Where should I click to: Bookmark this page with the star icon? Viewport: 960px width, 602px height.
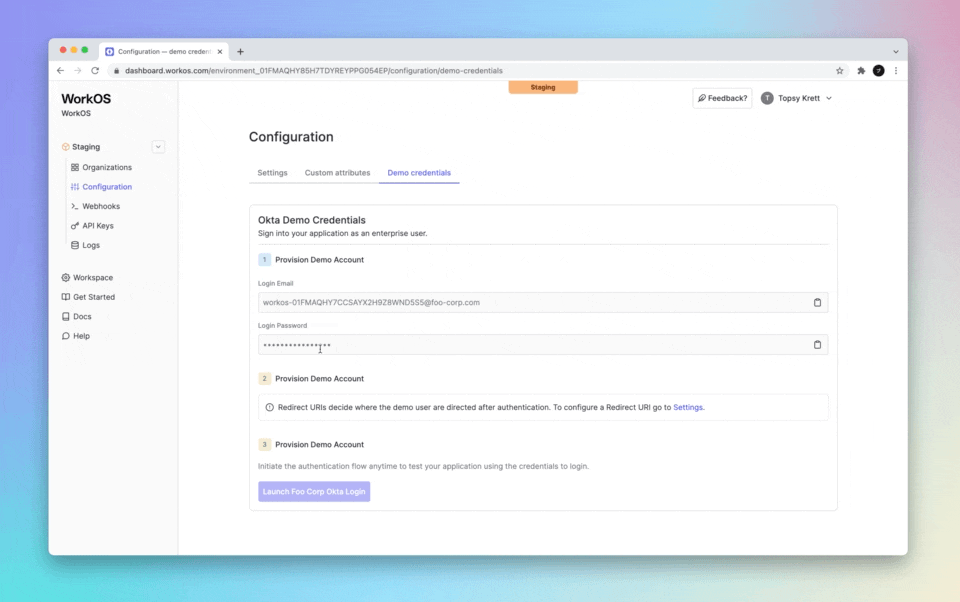(x=839, y=70)
